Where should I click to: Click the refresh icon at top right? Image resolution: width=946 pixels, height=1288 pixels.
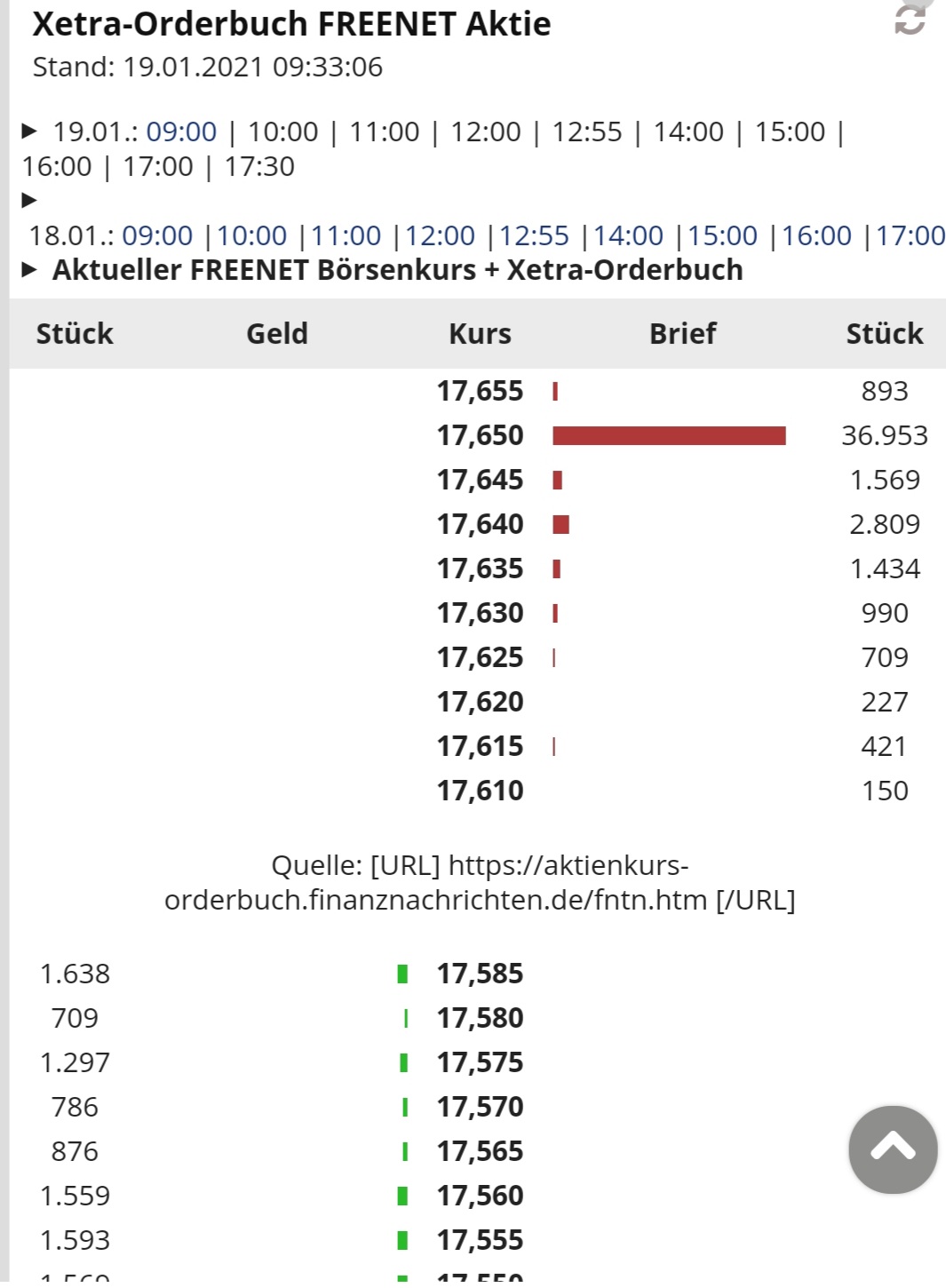(x=910, y=19)
